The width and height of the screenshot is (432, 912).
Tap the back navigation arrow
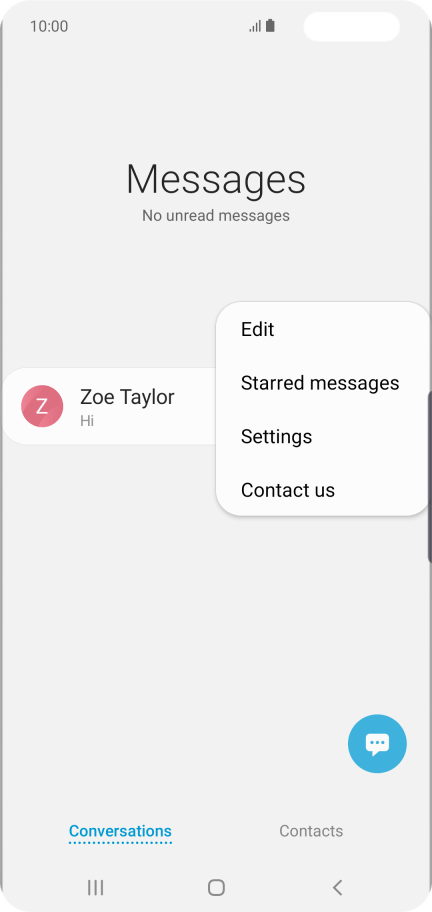click(x=337, y=887)
